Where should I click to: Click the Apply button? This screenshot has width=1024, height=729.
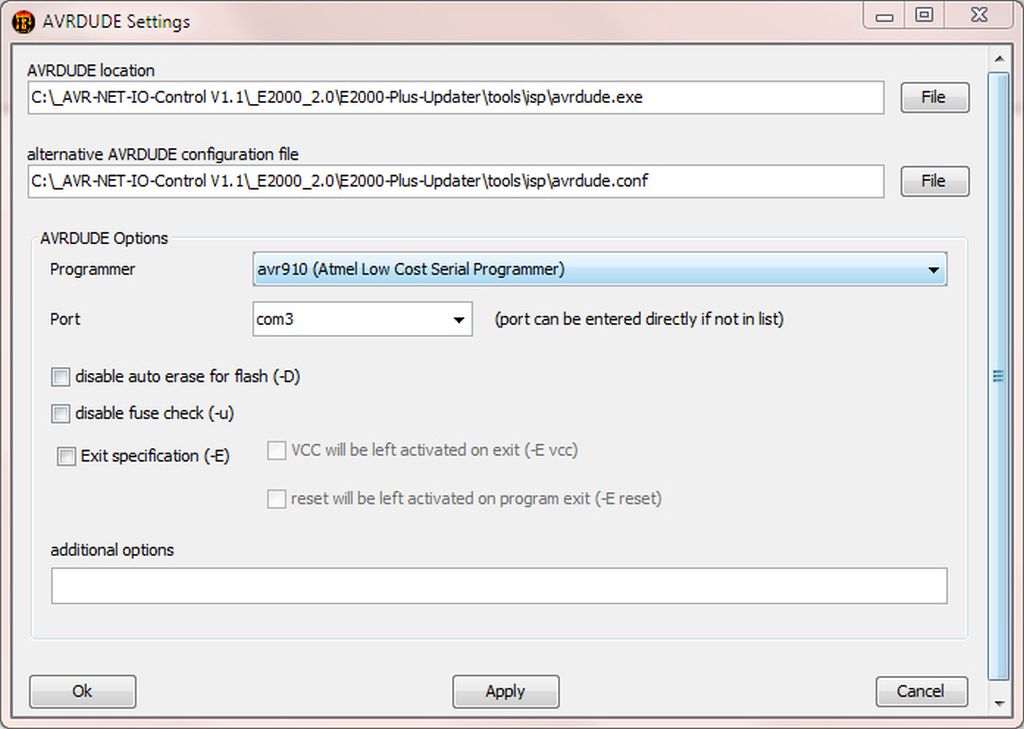(505, 691)
